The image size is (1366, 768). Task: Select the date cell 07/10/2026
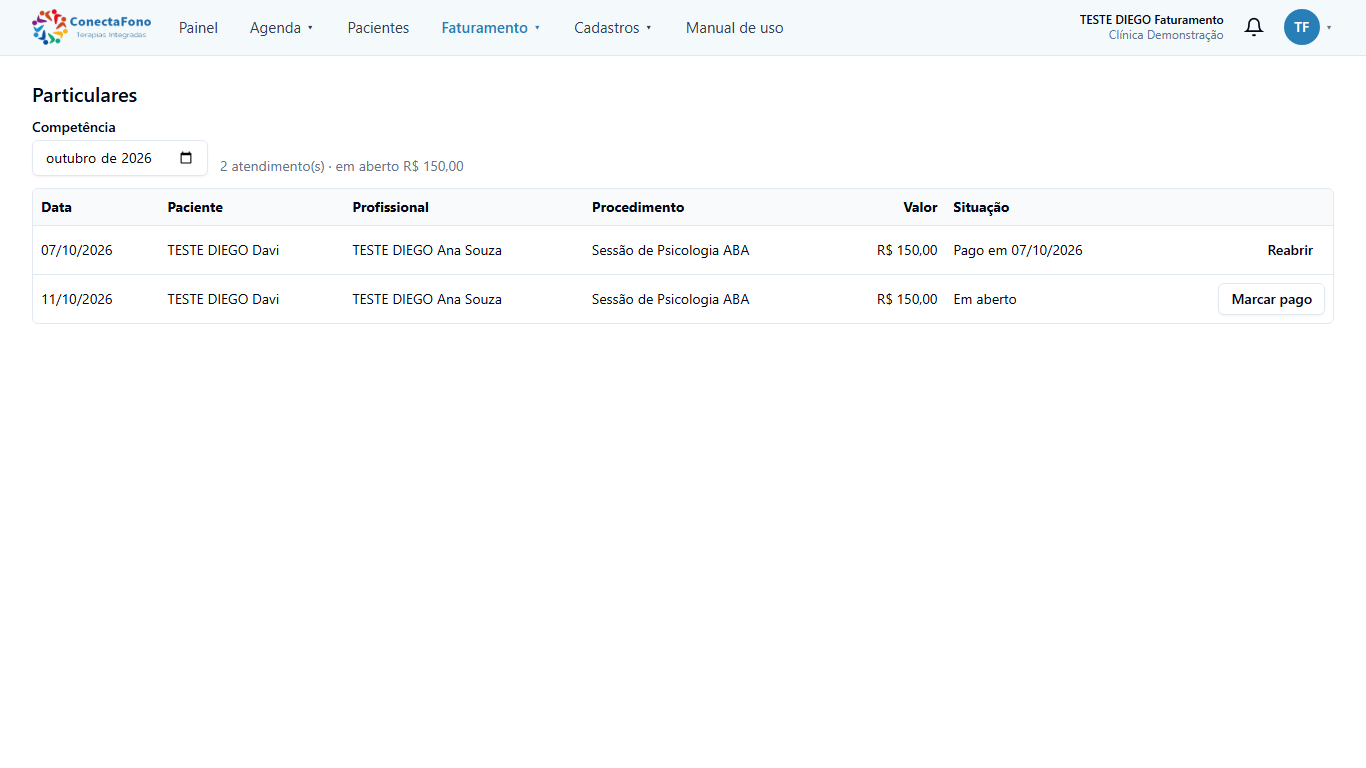coord(77,250)
